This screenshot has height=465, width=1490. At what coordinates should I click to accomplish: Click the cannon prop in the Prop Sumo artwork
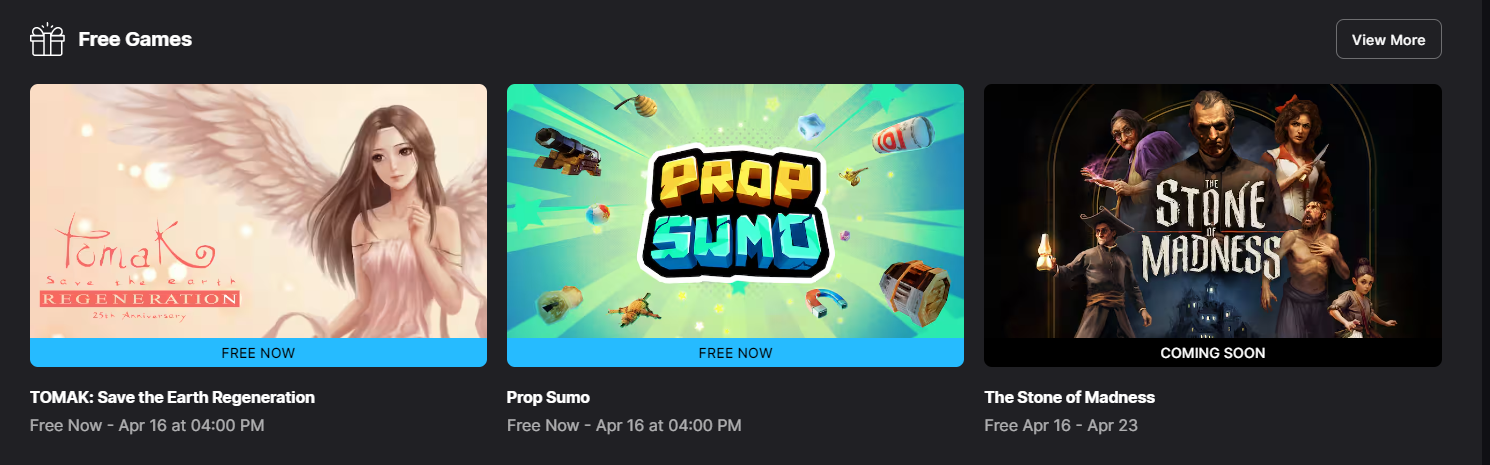click(567, 148)
